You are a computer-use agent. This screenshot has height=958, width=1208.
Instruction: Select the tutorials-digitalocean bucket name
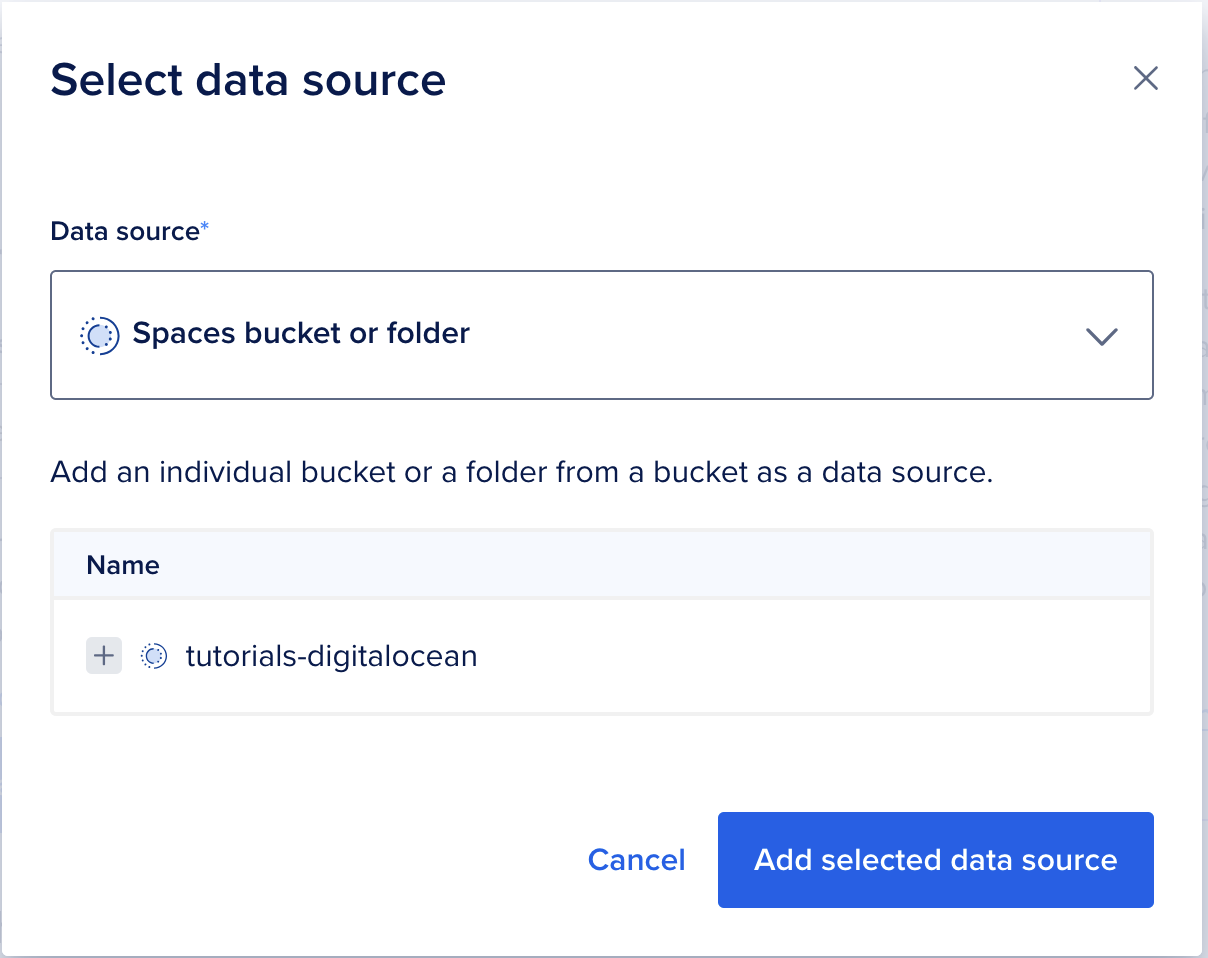click(331, 656)
